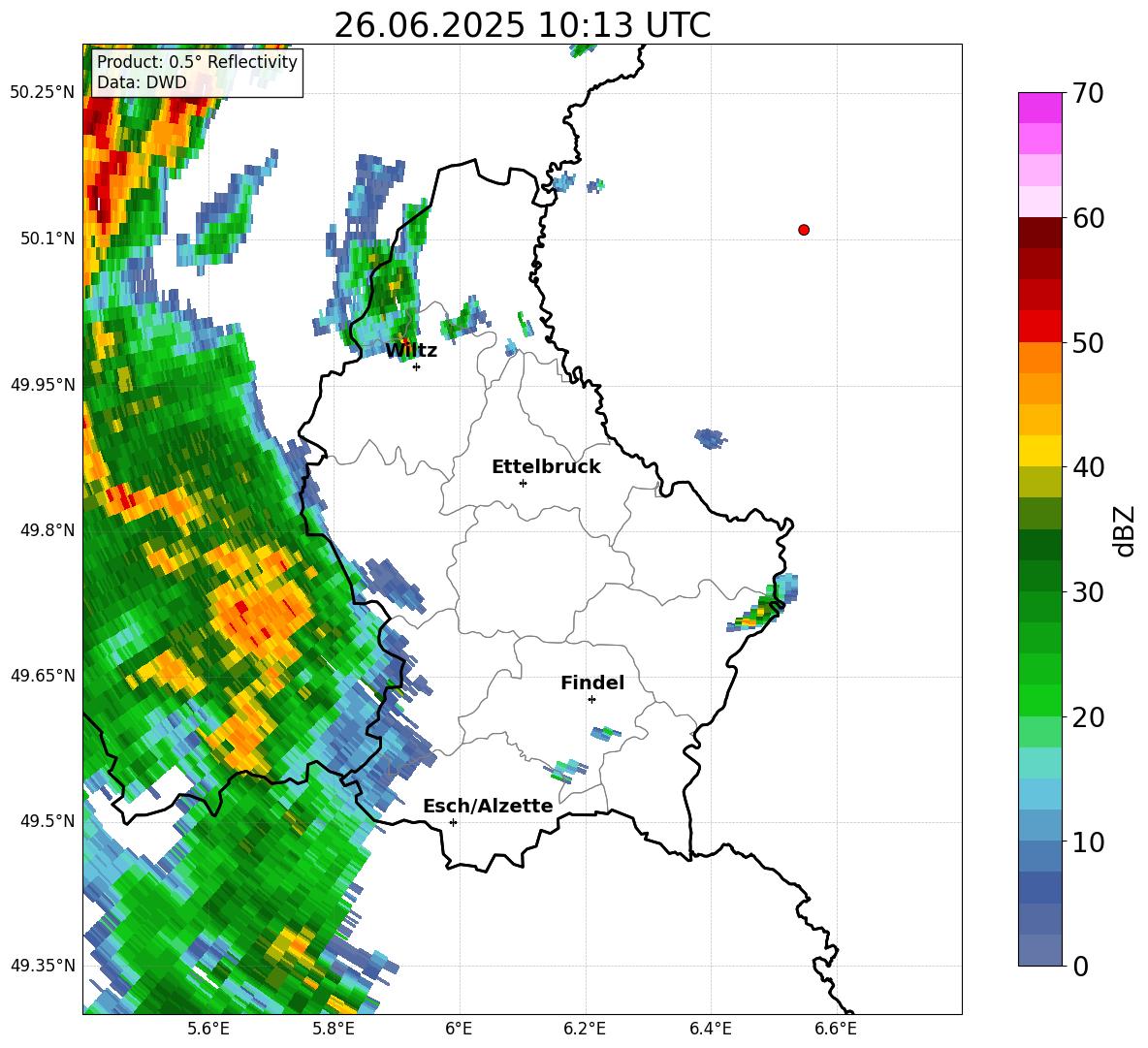Click the 6°E longitude label
Screen dimensions: 1148x1048
459,1029
